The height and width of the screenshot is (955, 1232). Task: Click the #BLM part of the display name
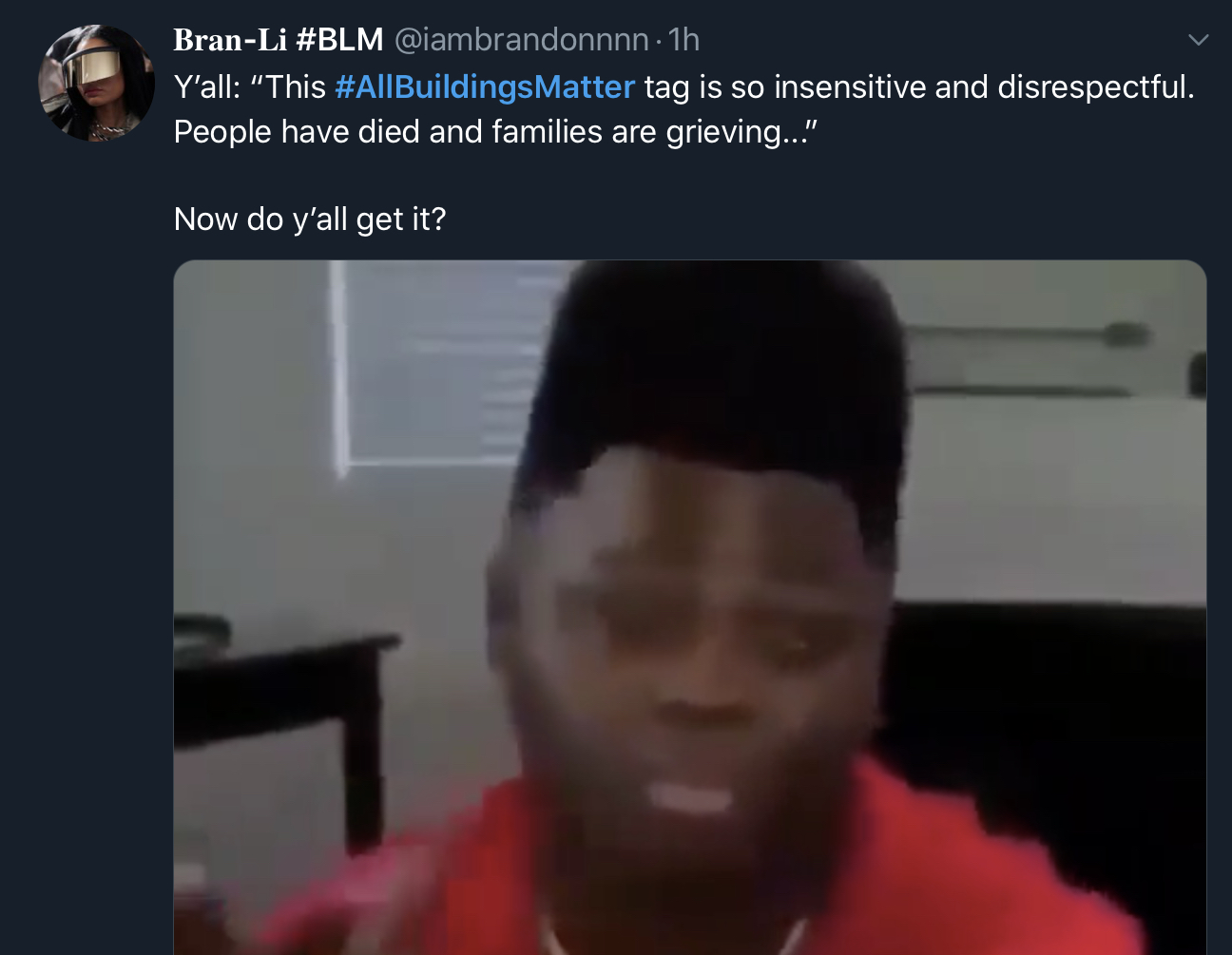pos(339,40)
